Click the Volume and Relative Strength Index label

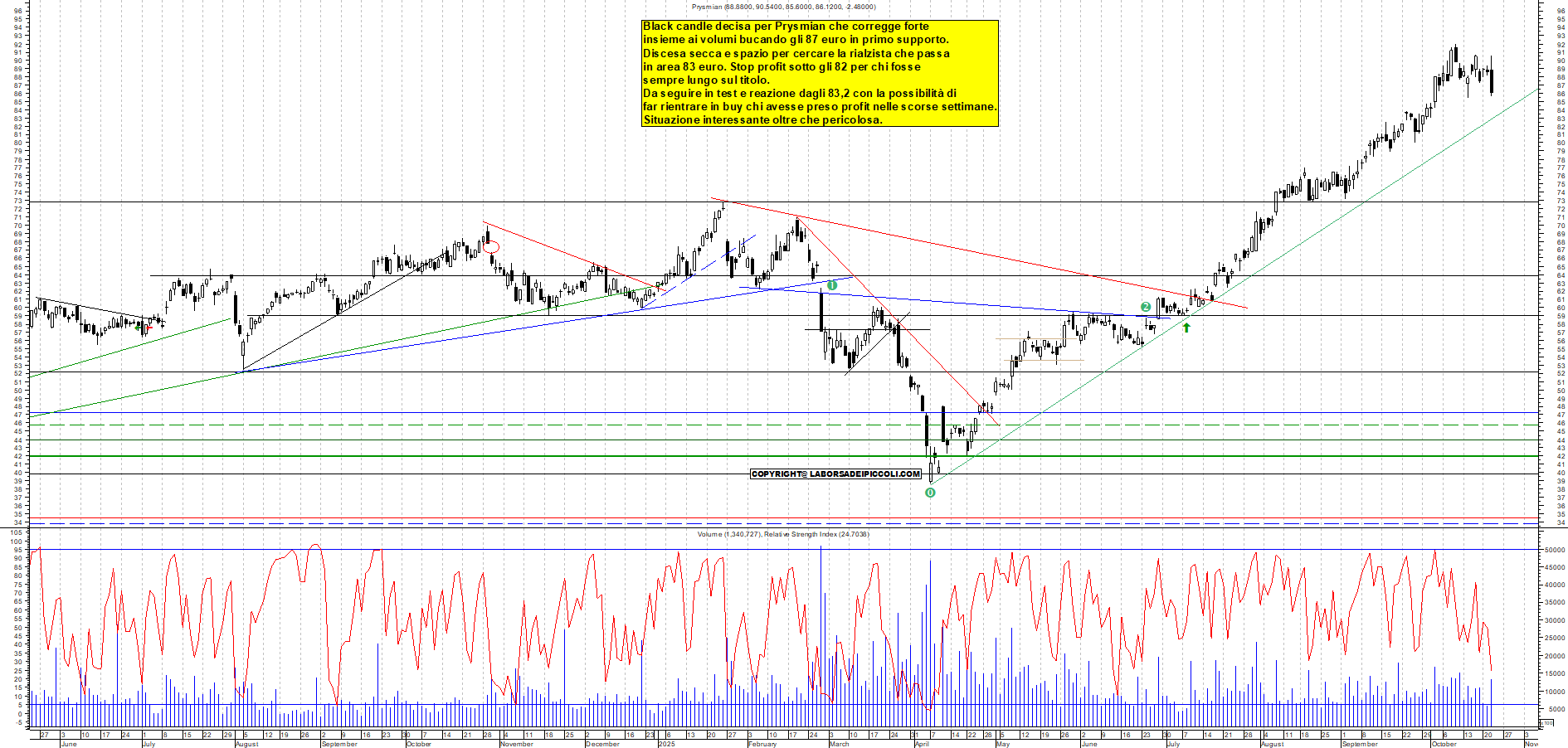tap(783, 534)
